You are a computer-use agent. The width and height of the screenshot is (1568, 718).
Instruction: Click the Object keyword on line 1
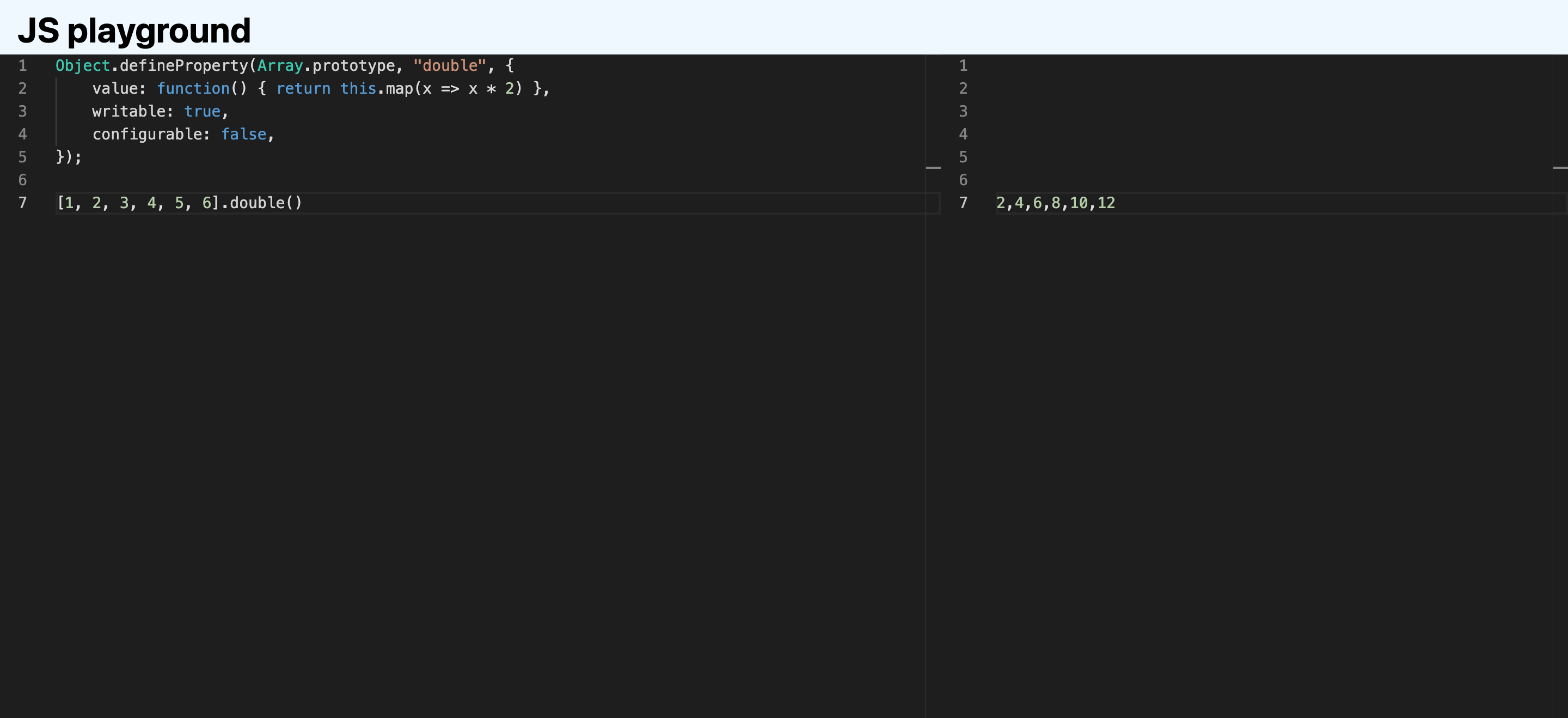83,66
